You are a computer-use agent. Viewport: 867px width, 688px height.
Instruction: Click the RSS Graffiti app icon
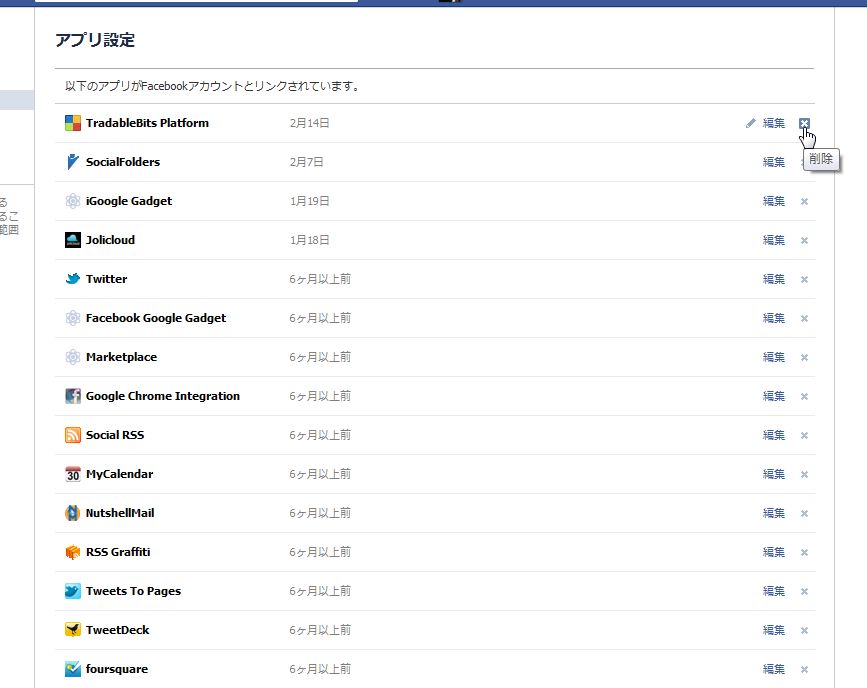coord(72,552)
